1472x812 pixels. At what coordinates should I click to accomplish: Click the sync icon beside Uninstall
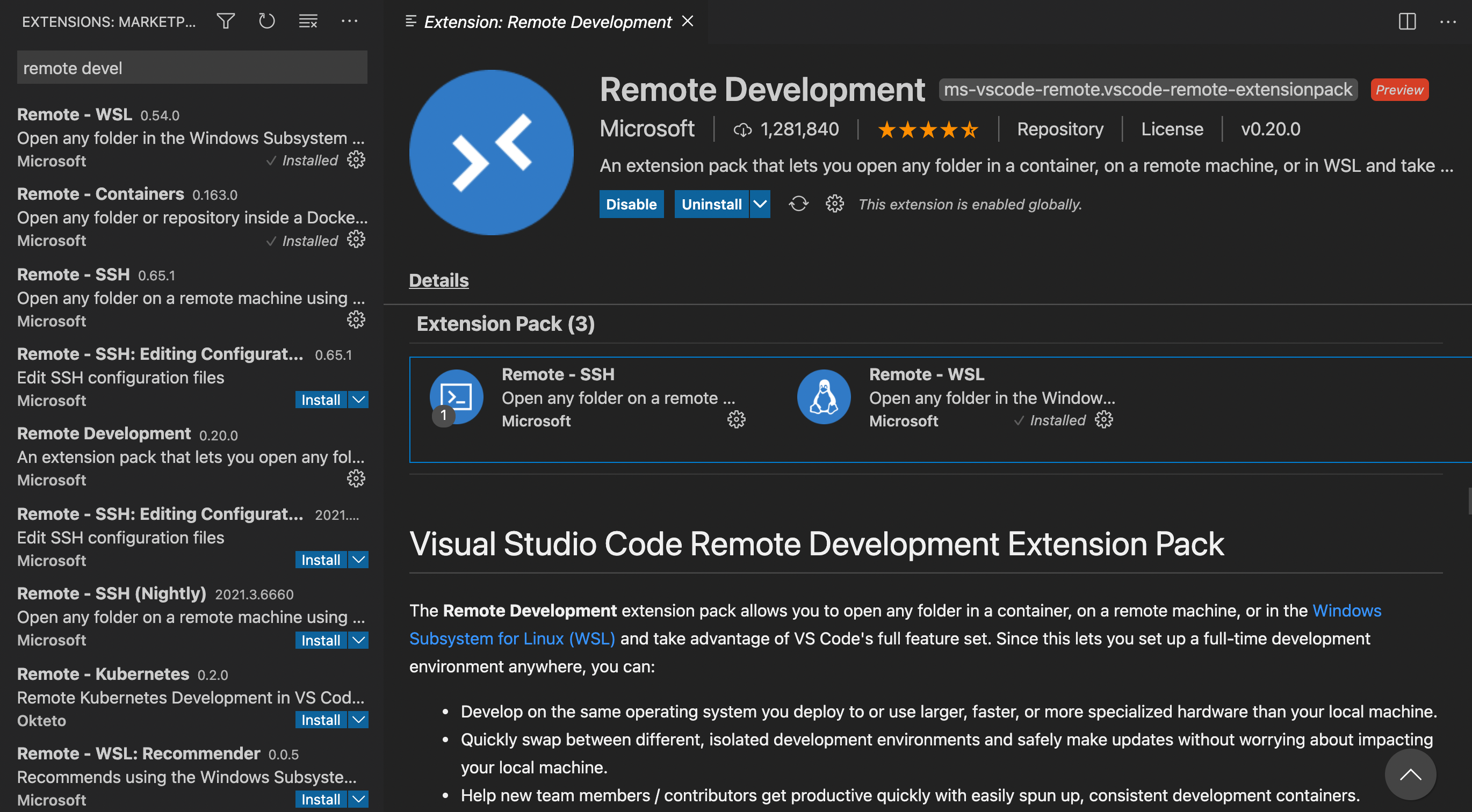pyautogui.click(x=798, y=204)
